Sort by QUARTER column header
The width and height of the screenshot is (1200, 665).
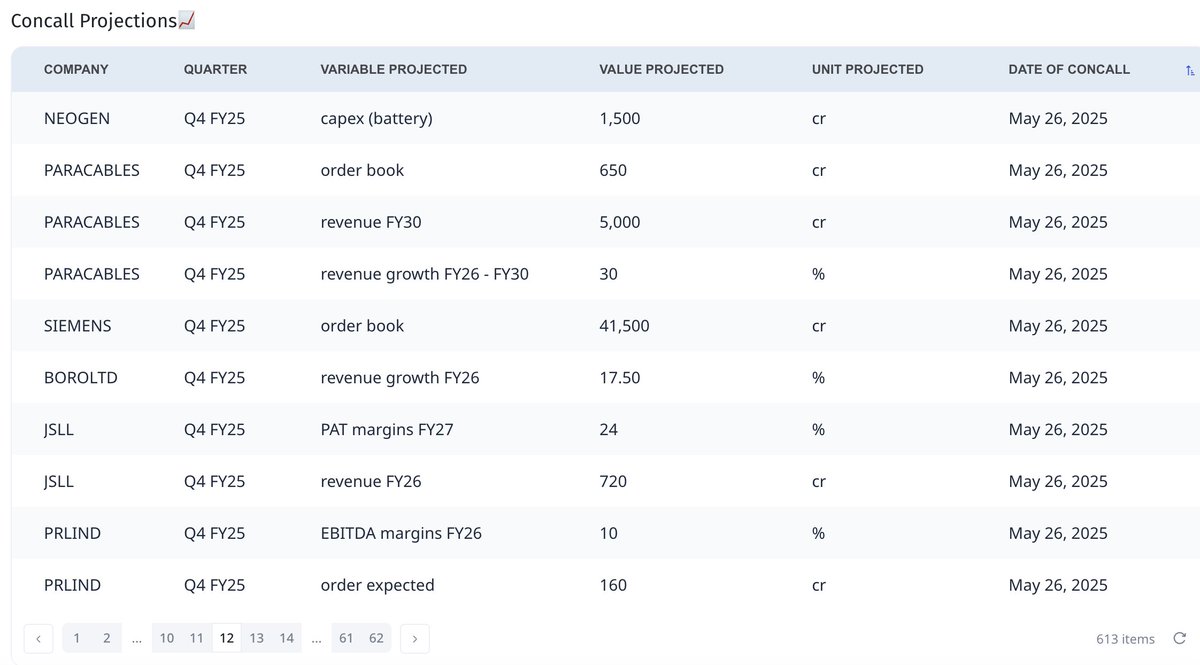pos(215,70)
